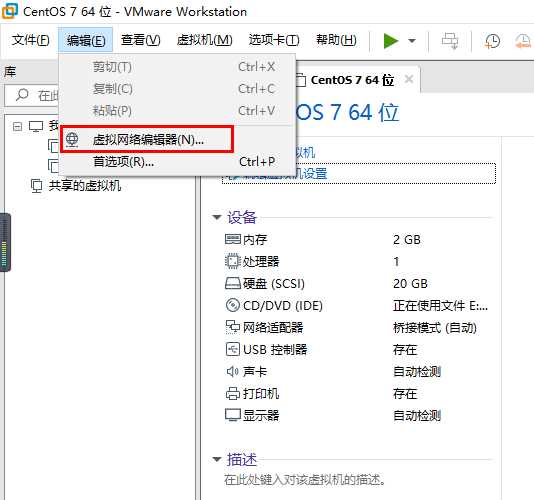This screenshot has width=534, height=500.
Task: Click the take snapshot clock icon
Action: [x=492, y=41]
